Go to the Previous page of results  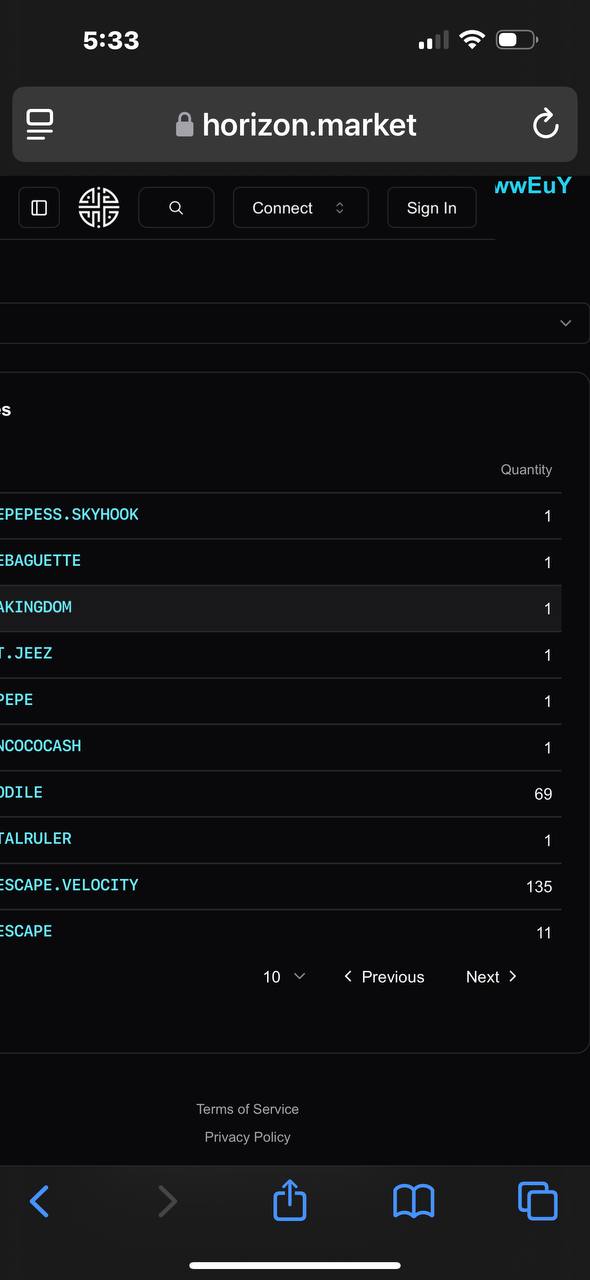[384, 977]
